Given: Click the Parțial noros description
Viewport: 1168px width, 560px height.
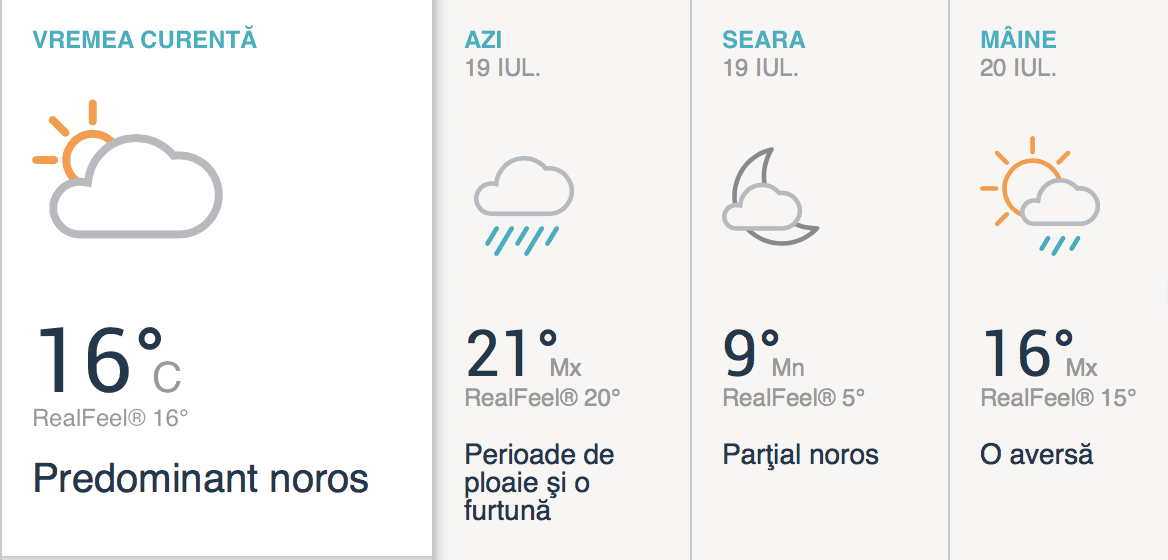Looking at the screenshot, I should [x=800, y=455].
